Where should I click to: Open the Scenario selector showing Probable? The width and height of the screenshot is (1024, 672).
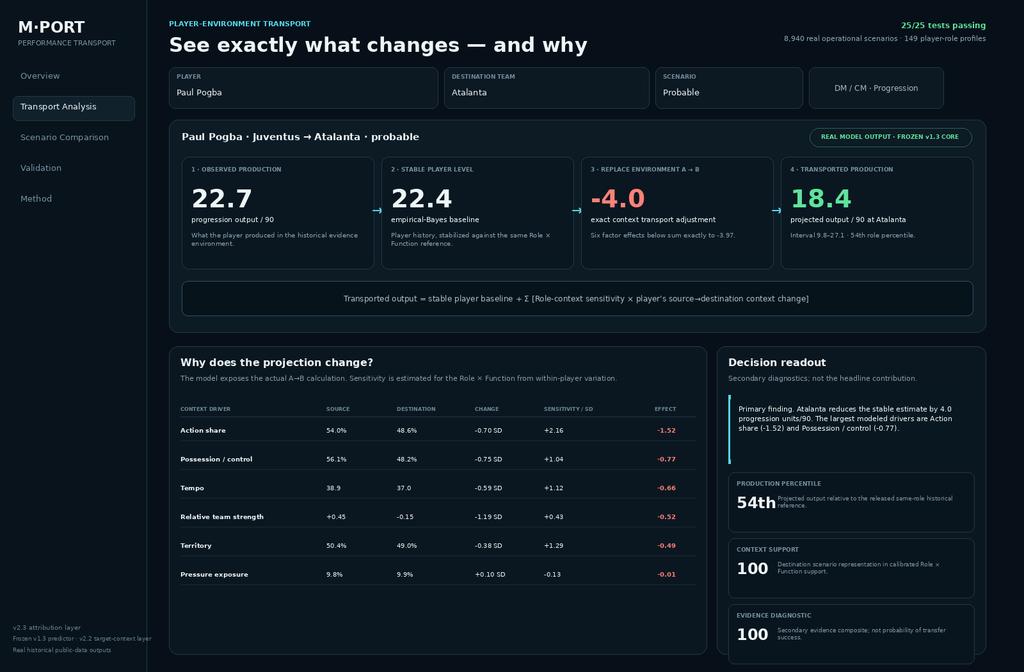tap(729, 88)
